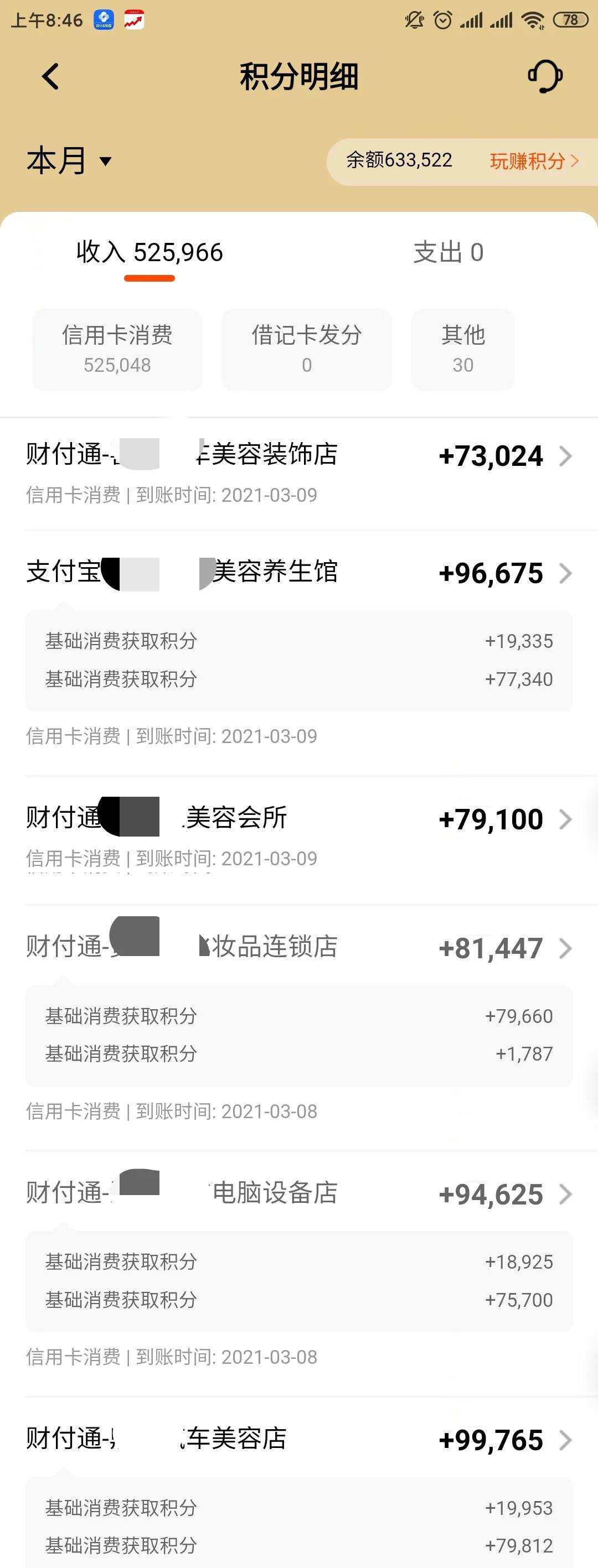Image resolution: width=598 pixels, height=1568 pixels.
Task: Tap the Wi-Fi status bar icon
Action: [x=533, y=20]
